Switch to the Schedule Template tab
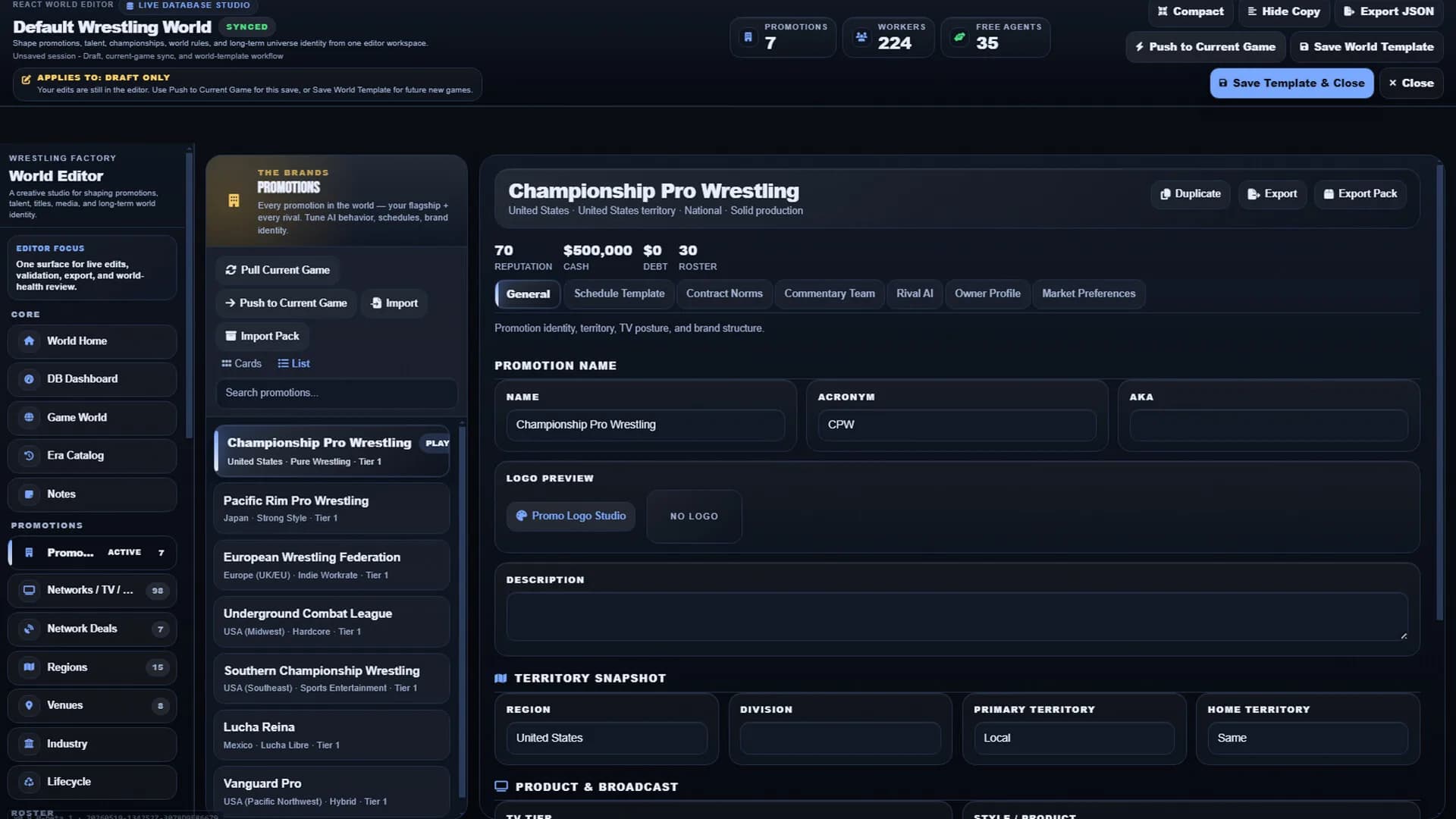Image resolution: width=1456 pixels, height=819 pixels. point(619,293)
